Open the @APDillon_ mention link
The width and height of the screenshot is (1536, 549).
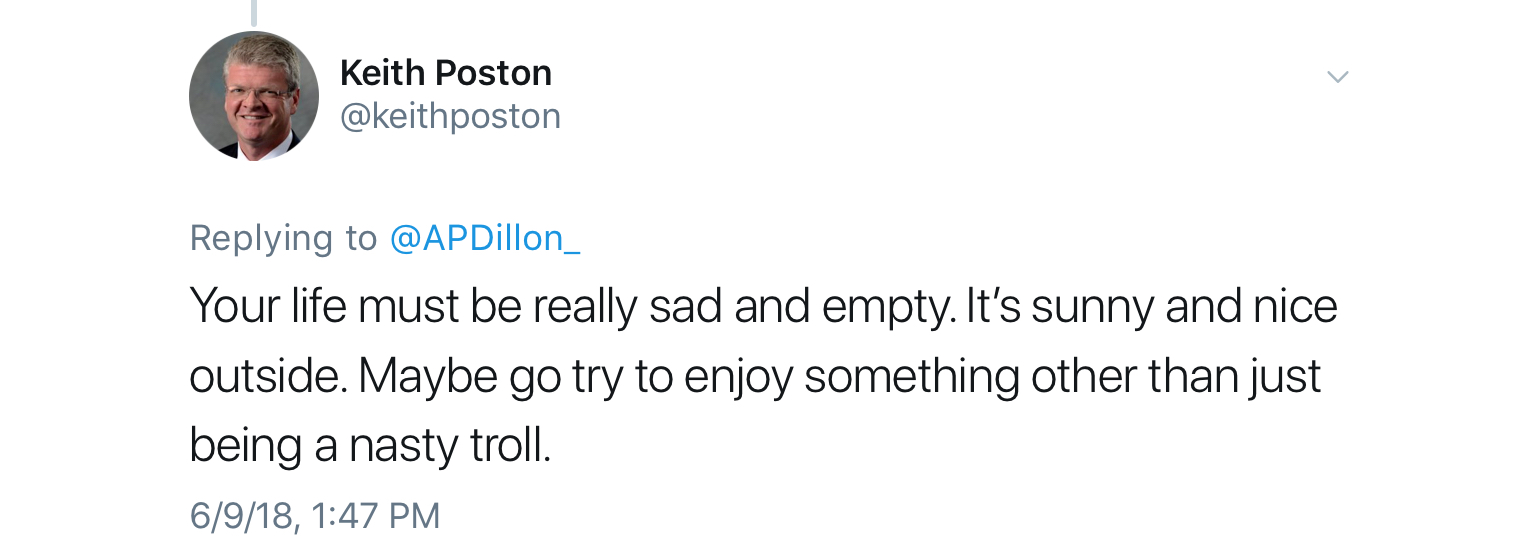pyautogui.click(x=484, y=238)
